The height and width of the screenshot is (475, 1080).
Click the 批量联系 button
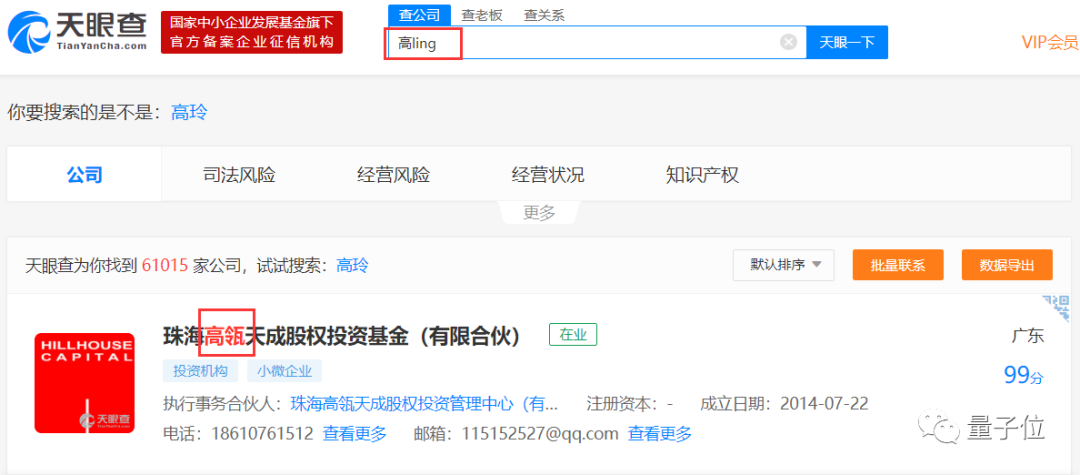(897, 265)
